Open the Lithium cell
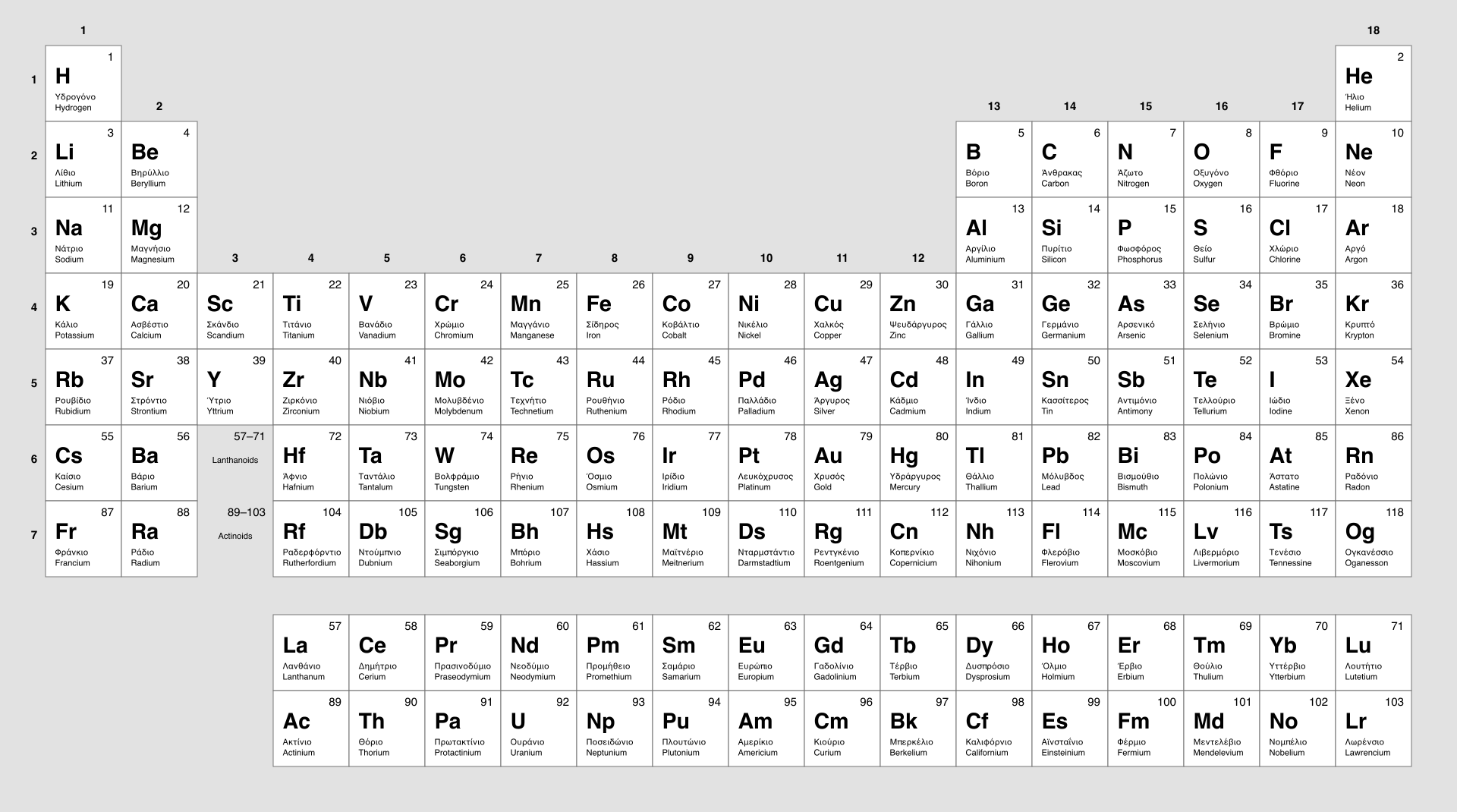 (x=83, y=159)
